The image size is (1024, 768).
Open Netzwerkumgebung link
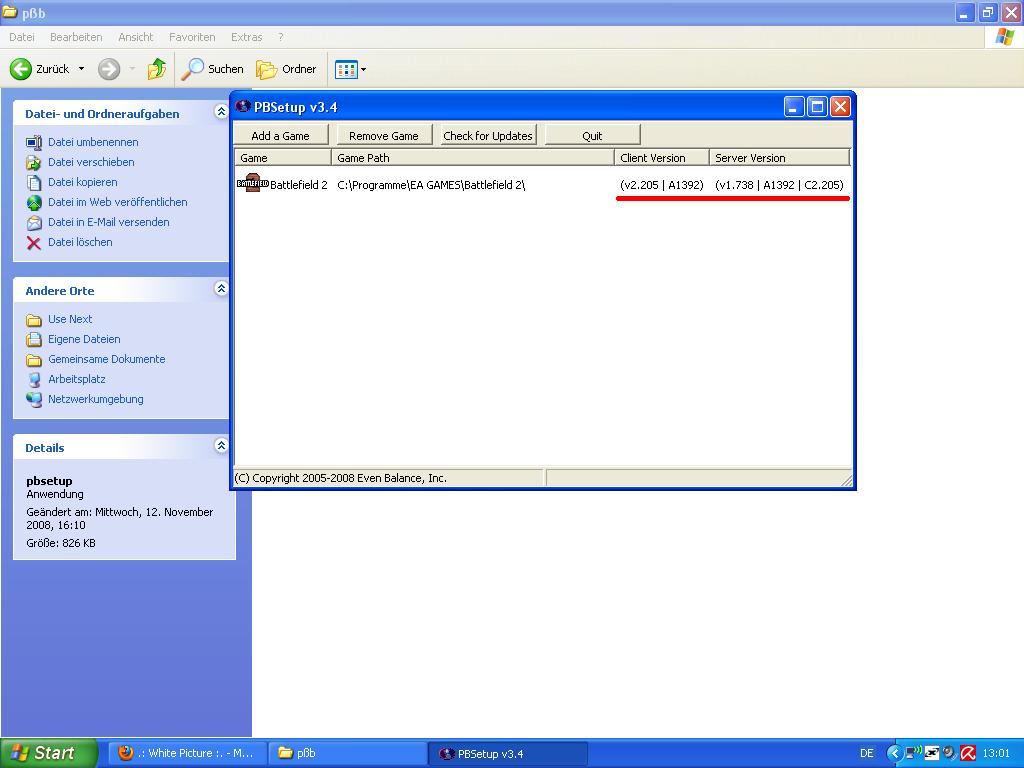(95, 399)
